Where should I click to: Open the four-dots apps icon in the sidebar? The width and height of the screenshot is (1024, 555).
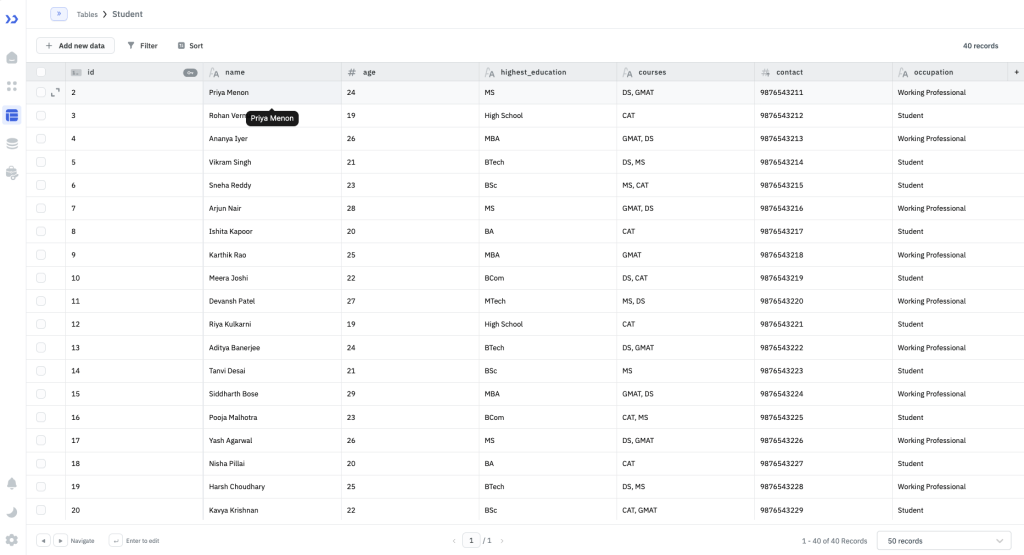tap(12, 86)
